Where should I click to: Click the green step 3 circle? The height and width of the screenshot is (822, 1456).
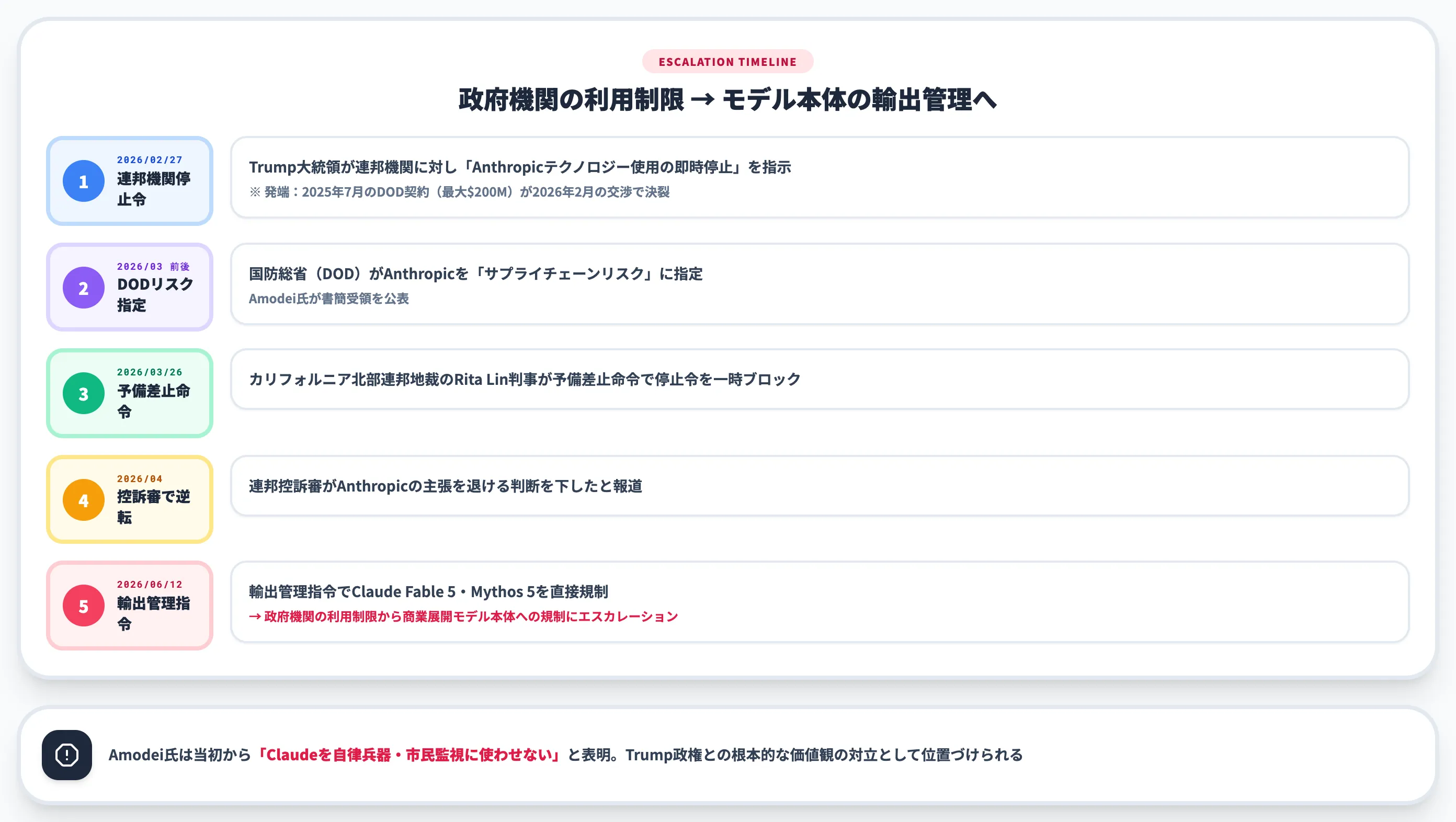point(84,393)
